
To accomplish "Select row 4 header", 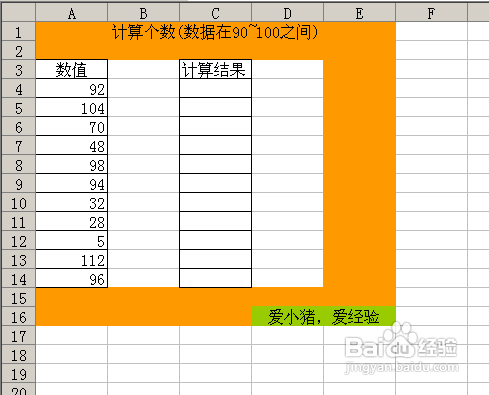I will (x=19, y=89).
